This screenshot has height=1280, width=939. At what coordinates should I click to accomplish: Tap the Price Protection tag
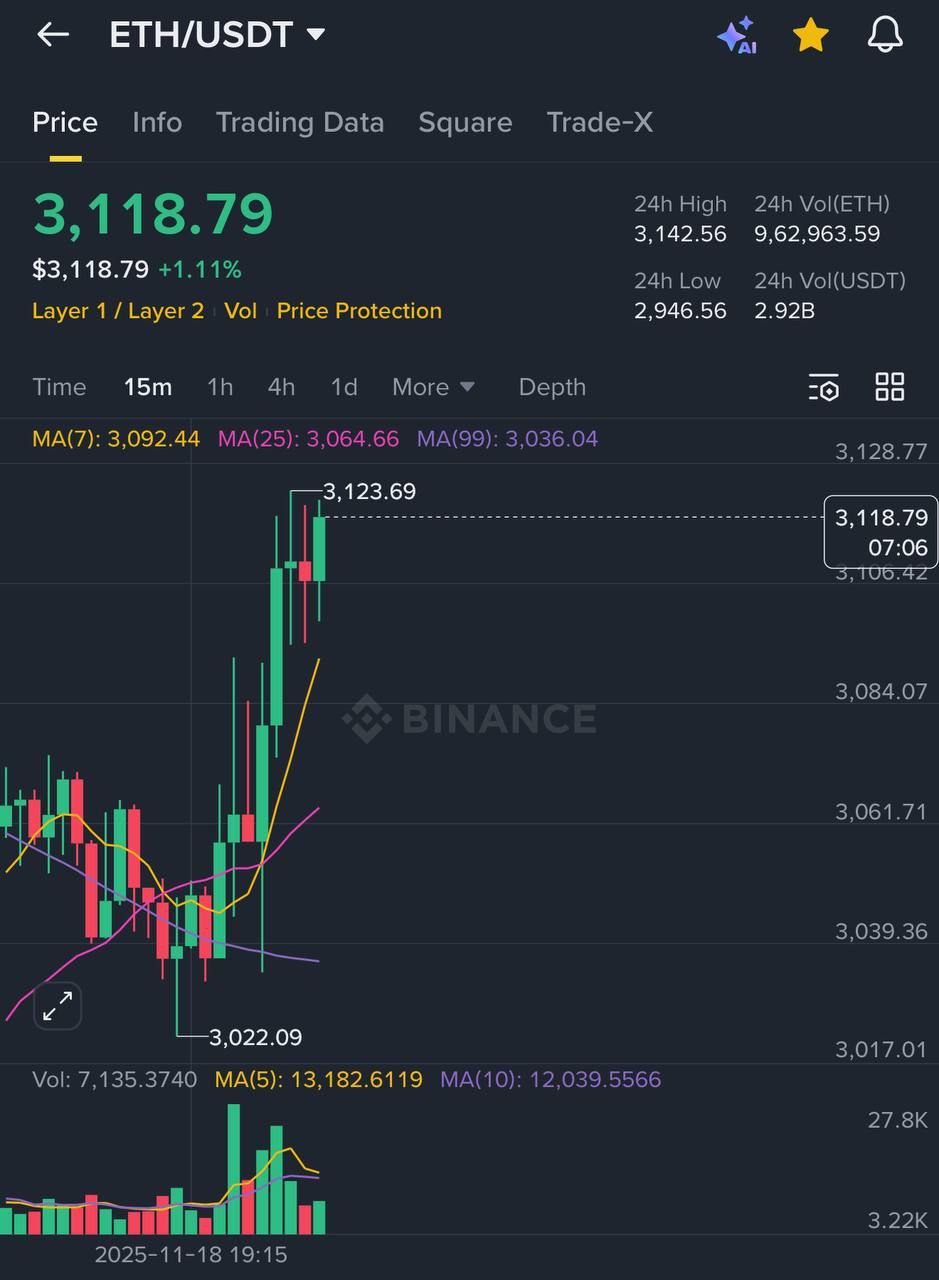359,311
